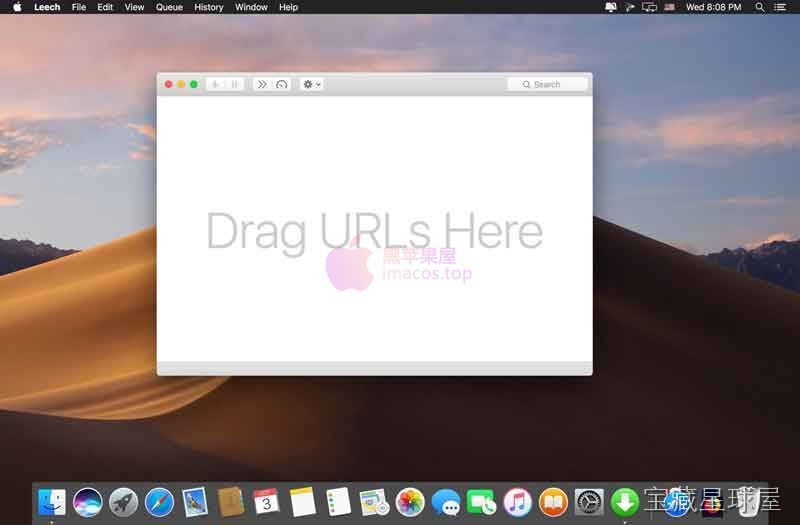This screenshot has width=800, height=525.
Task: Click Leech green download arrow in Dock
Action: coord(625,502)
